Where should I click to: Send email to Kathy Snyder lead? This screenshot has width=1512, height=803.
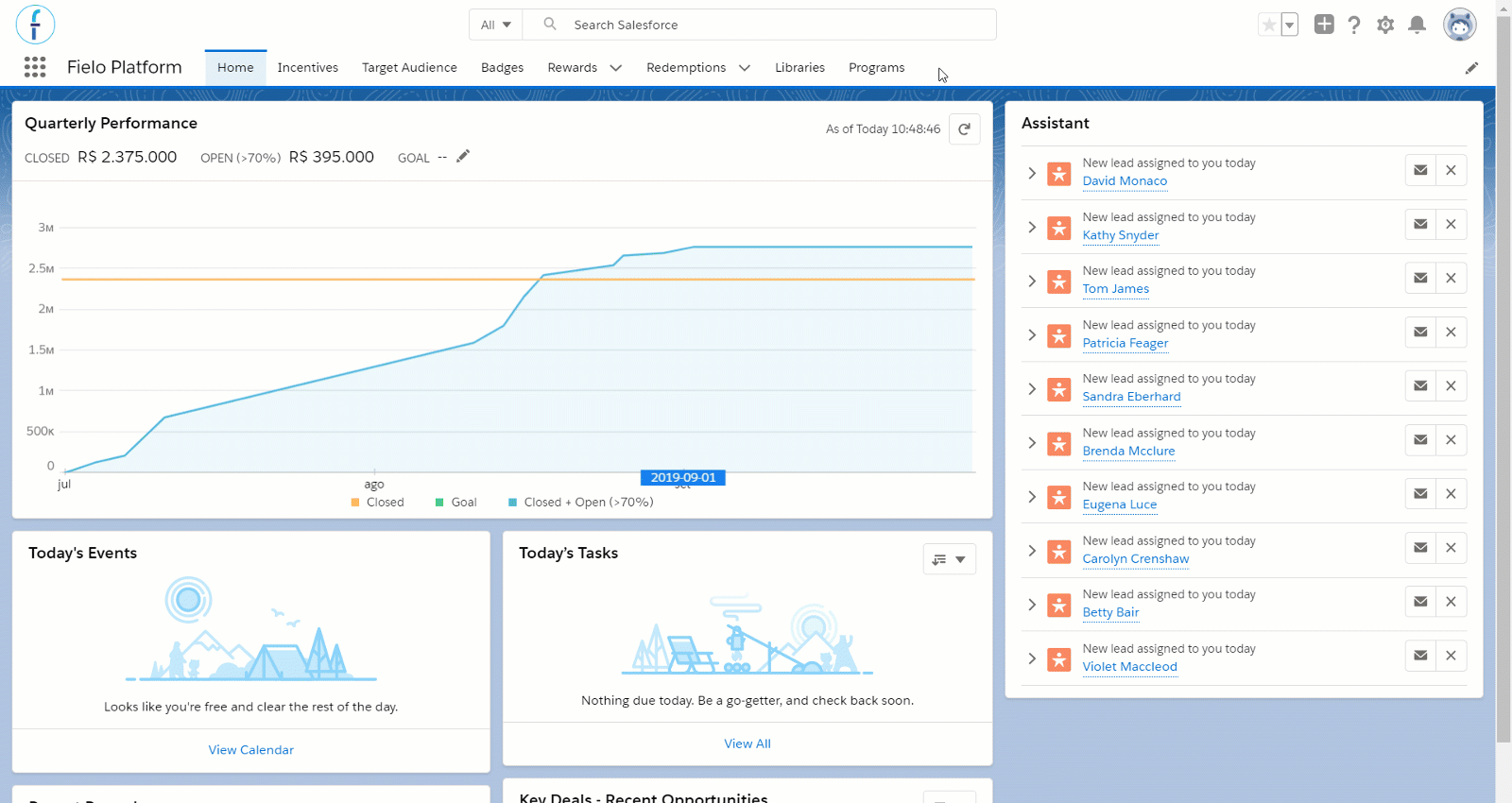1420,224
